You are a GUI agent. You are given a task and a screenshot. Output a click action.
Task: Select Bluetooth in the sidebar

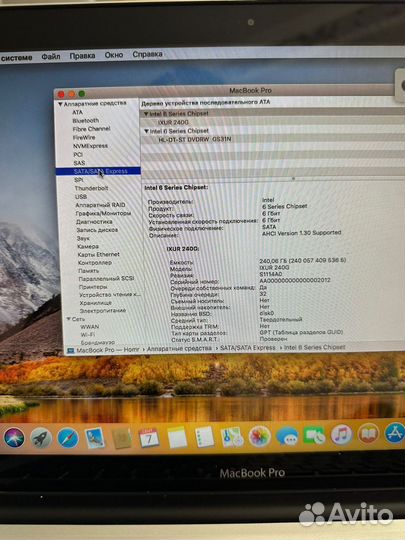click(x=85, y=121)
